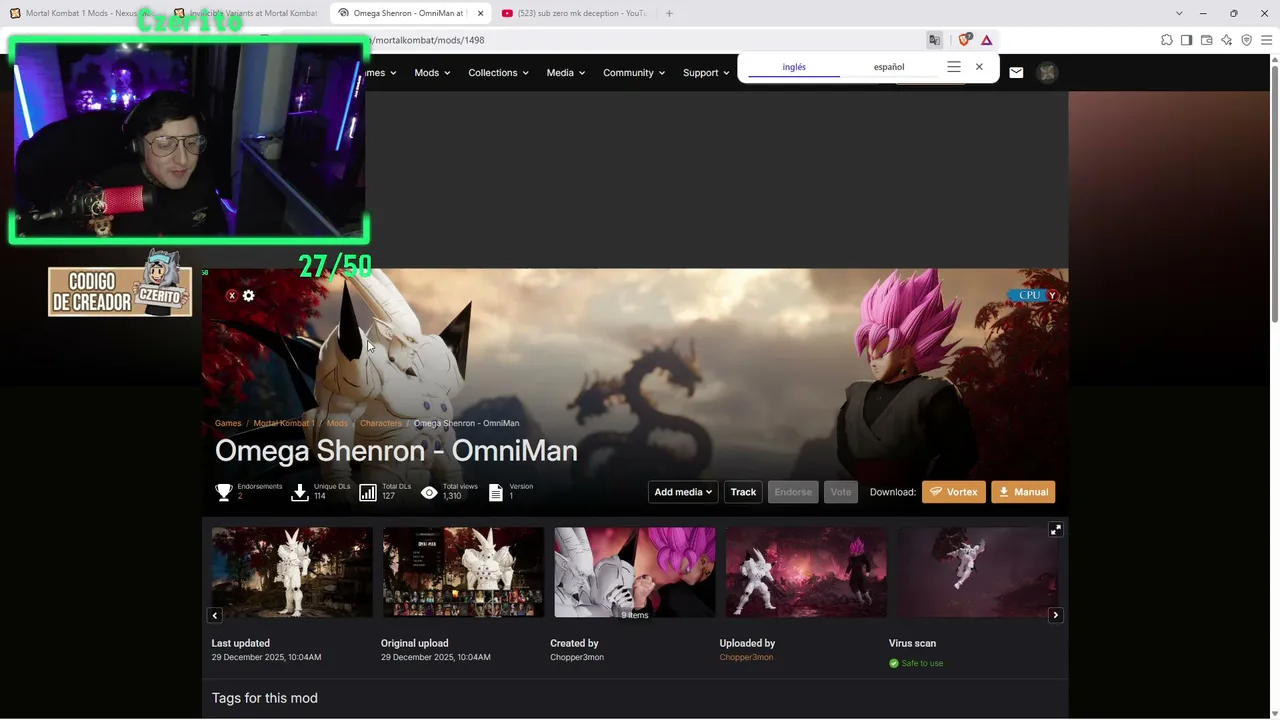
Task: Click the Omega Shenron - OmniMan page title
Action: click(396, 451)
